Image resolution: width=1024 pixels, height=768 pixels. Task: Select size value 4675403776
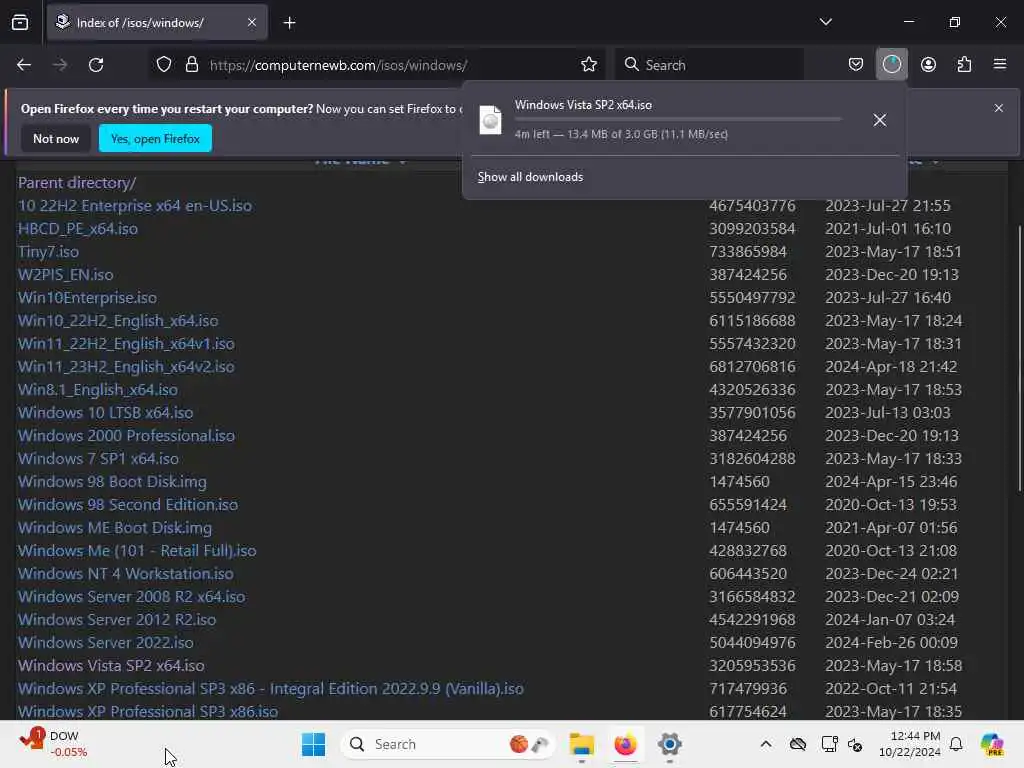pyautogui.click(x=752, y=206)
